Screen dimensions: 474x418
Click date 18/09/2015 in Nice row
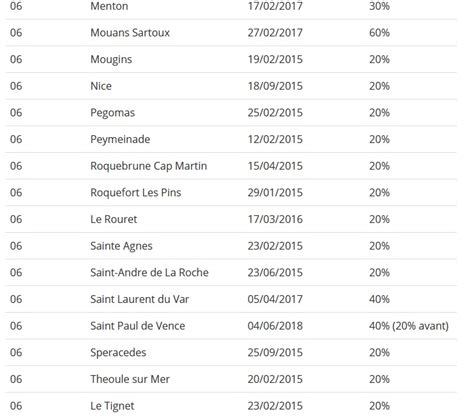click(275, 86)
